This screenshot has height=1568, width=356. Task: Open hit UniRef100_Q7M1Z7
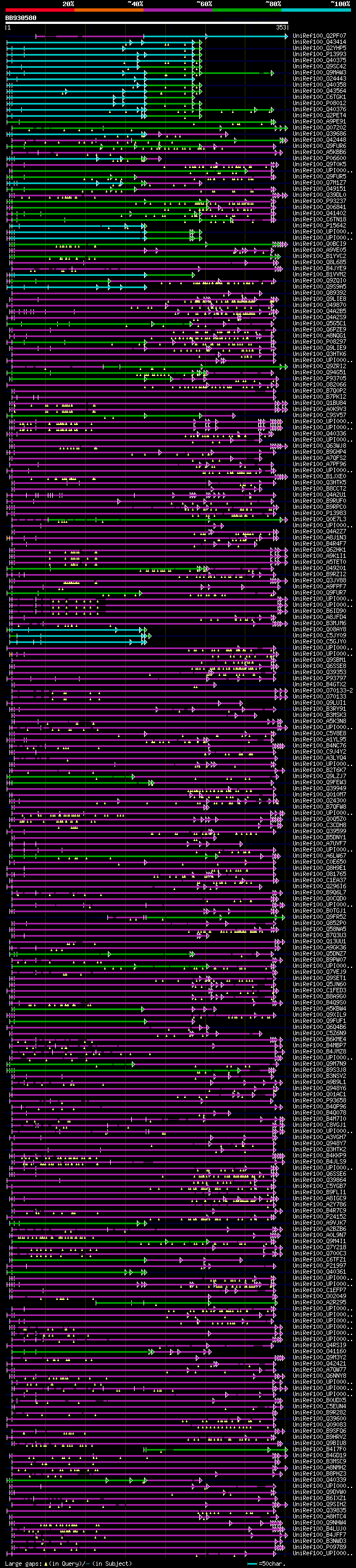319,182
